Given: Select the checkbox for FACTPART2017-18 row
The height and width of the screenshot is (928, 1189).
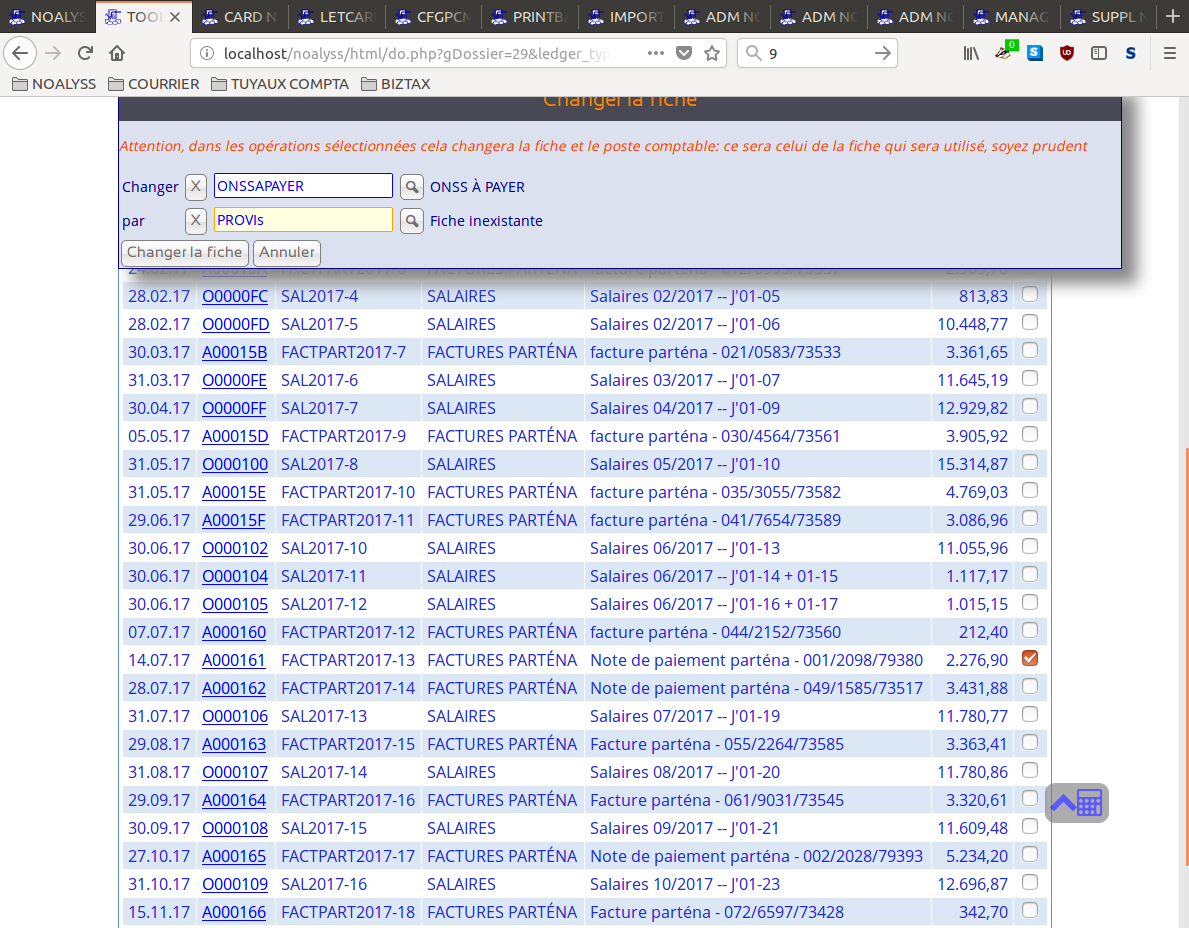Looking at the screenshot, I should coord(1029,910).
